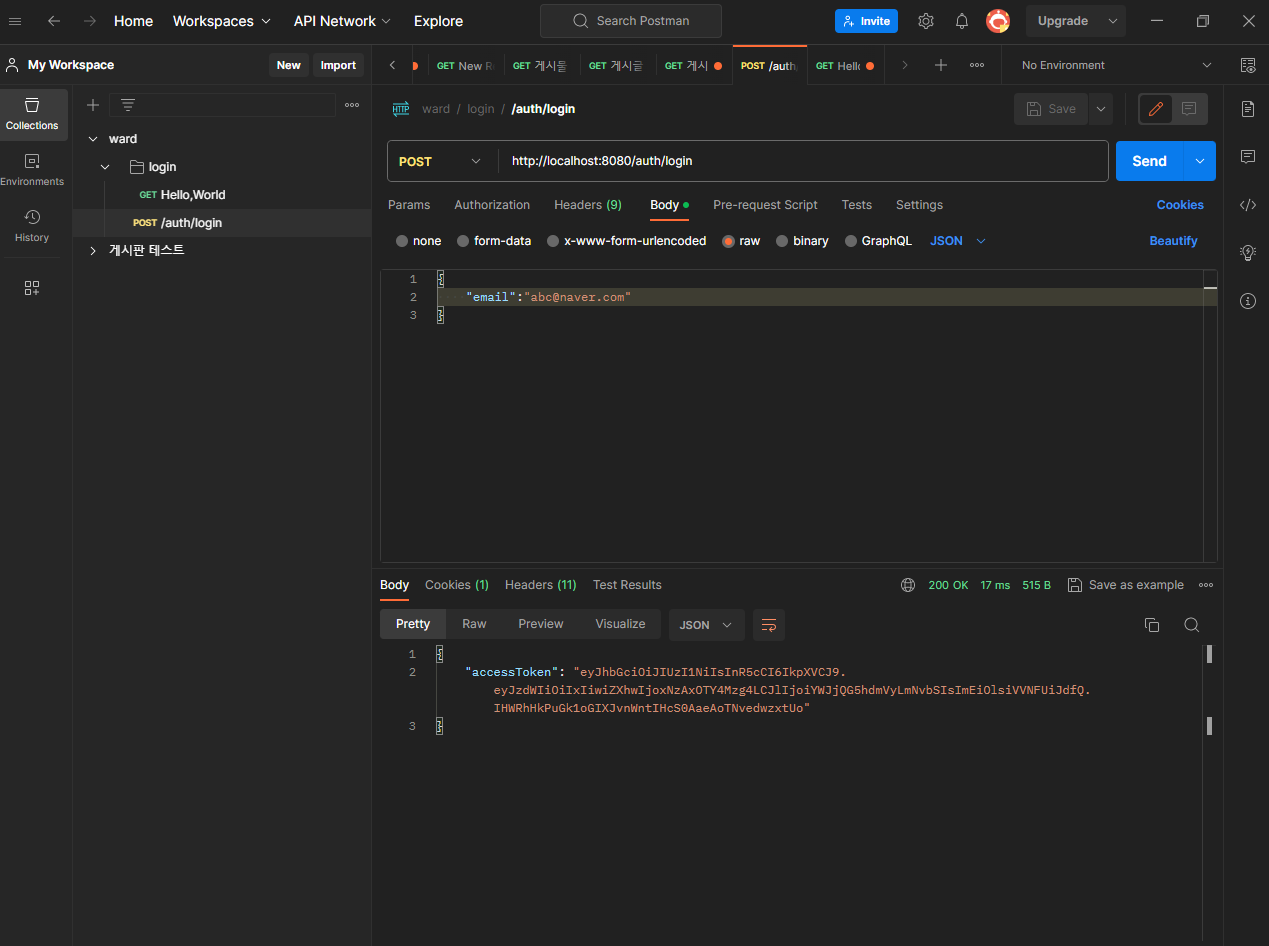Change the request body JSON language dropdown
The image size is (1269, 946).
click(x=958, y=241)
